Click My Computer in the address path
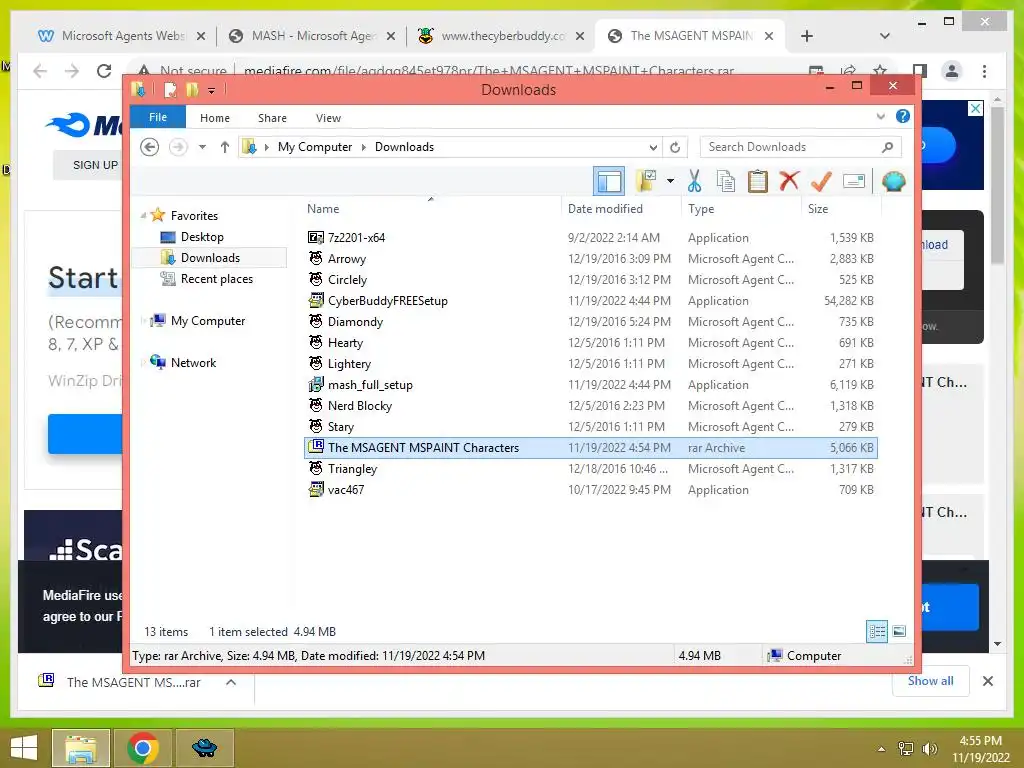Image resolution: width=1024 pixels, height=768 pixels. (x=315, y=147)
